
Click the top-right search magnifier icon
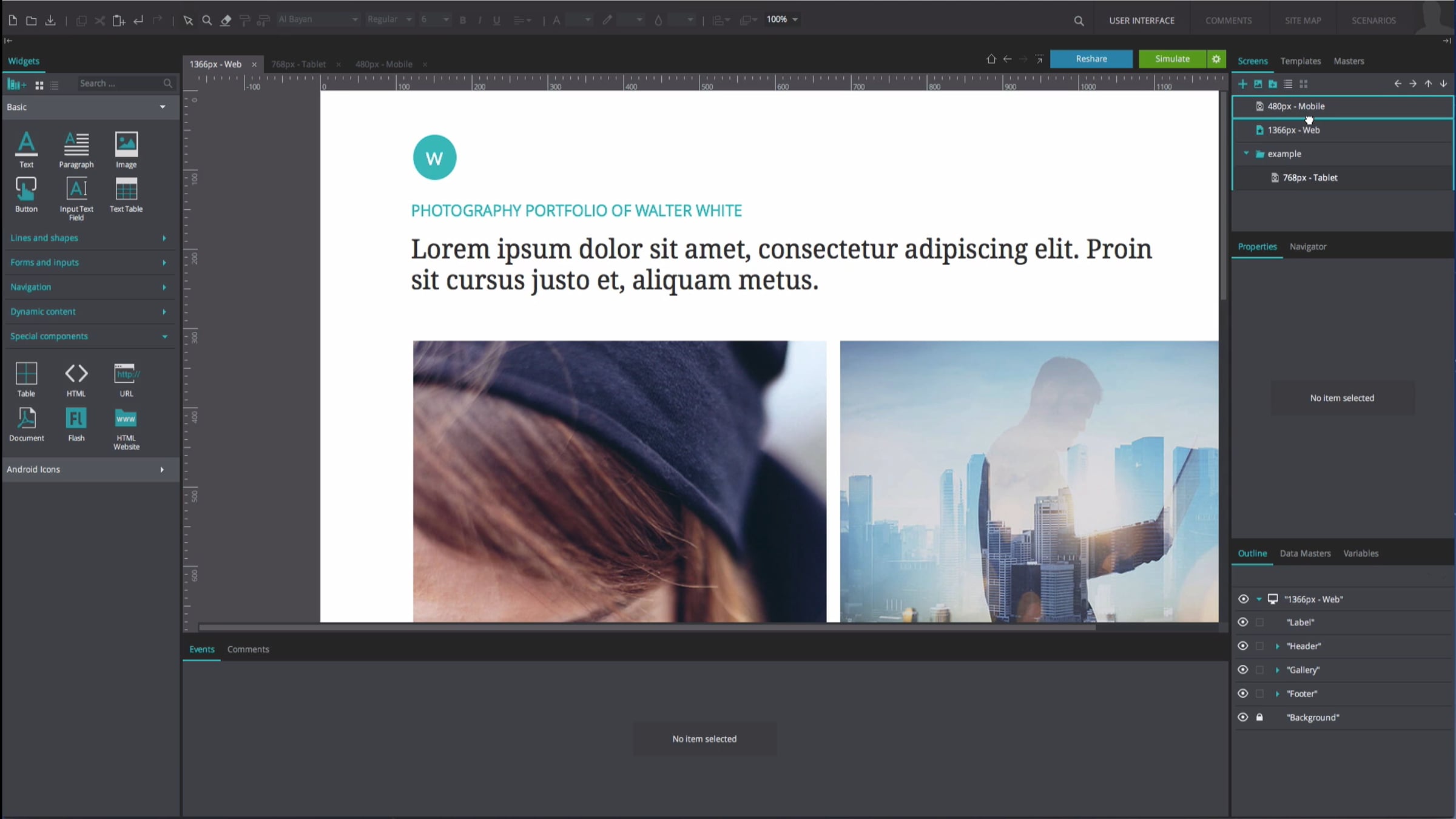tap(1079, 21)
